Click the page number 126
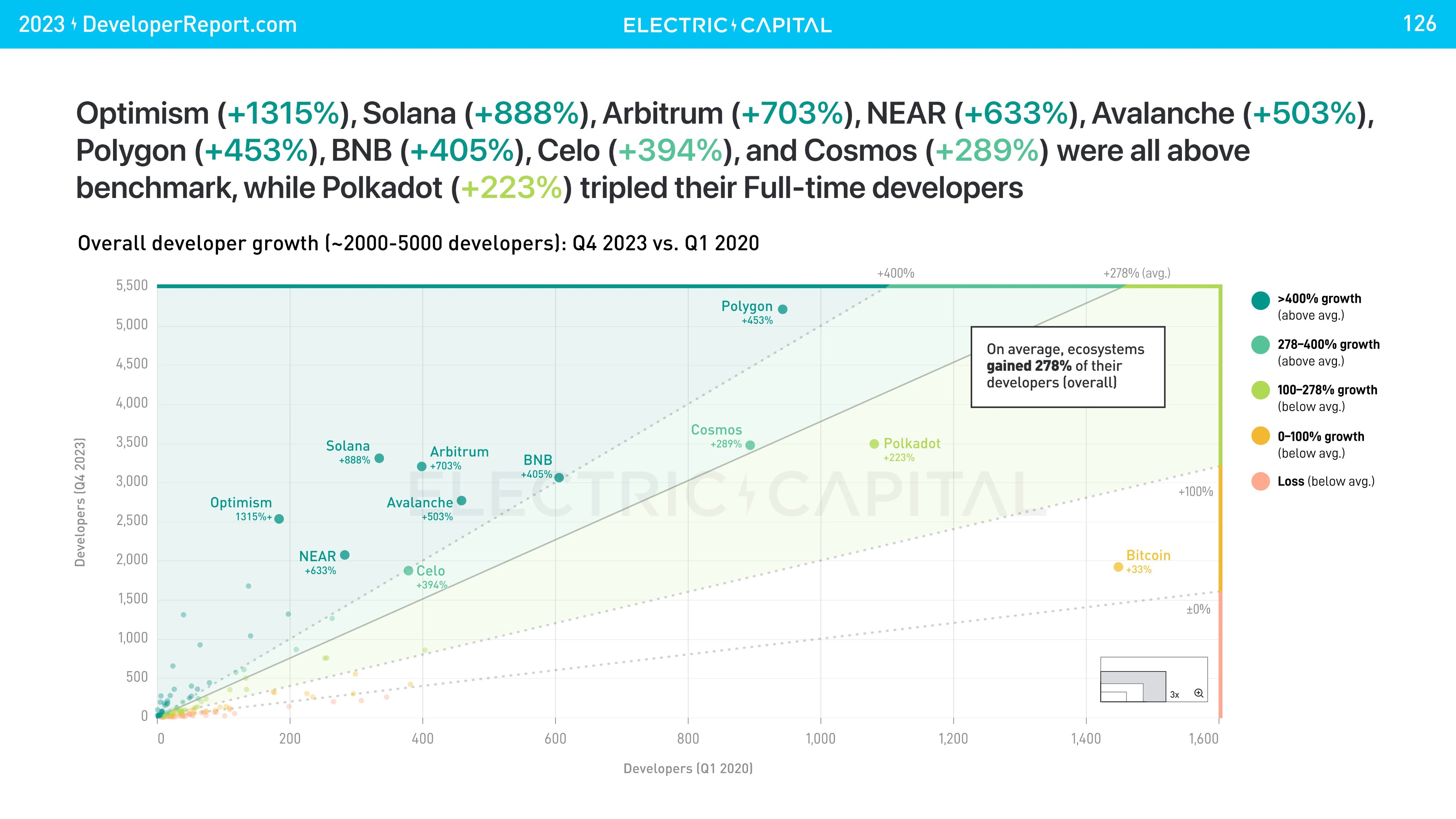 point(1419,24)
